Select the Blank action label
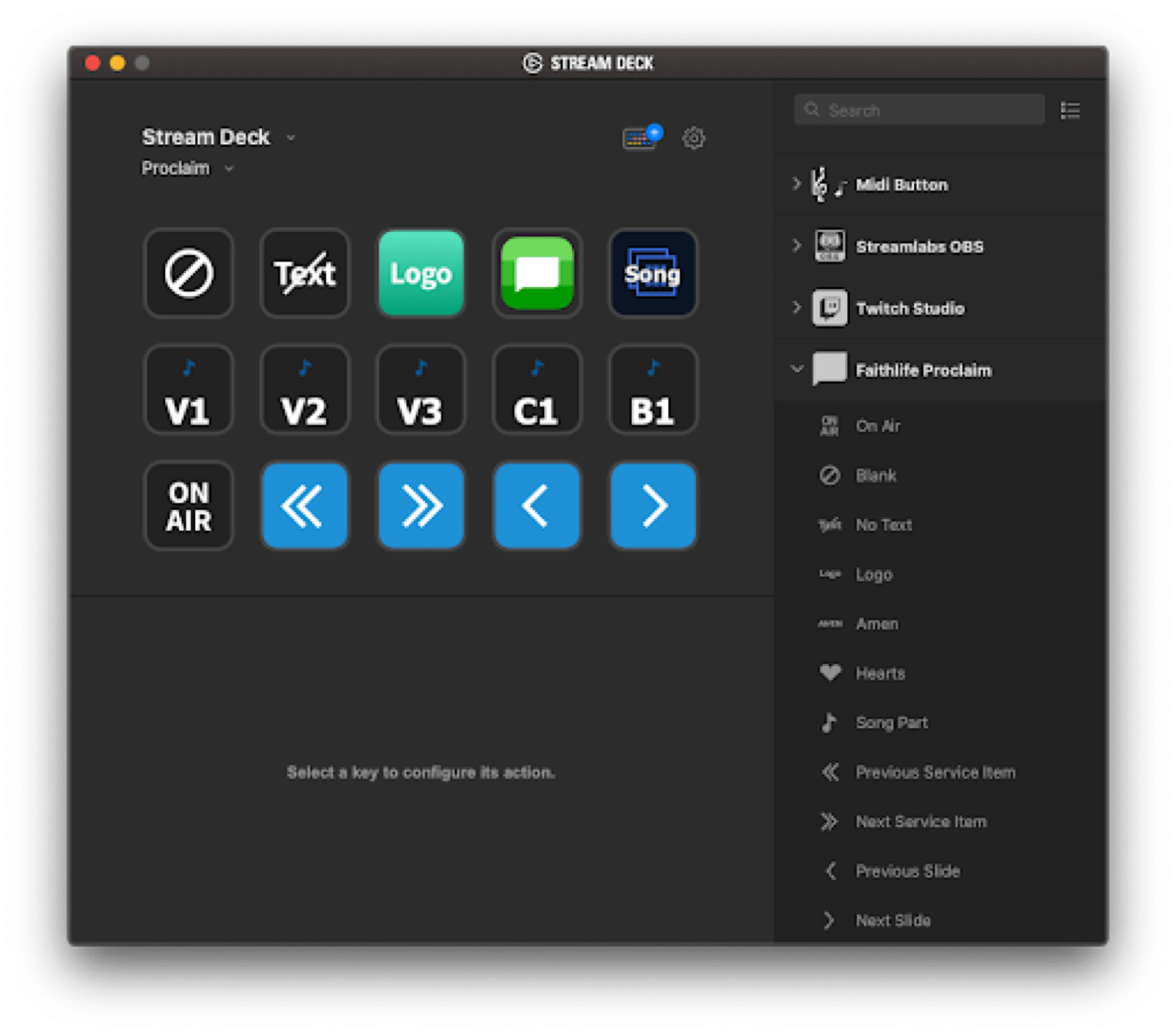 click(x=876, y=475)
